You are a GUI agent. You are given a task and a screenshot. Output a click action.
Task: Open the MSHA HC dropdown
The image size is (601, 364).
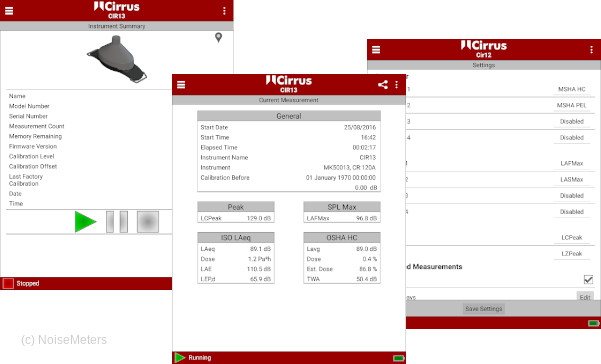coord(571,89)
